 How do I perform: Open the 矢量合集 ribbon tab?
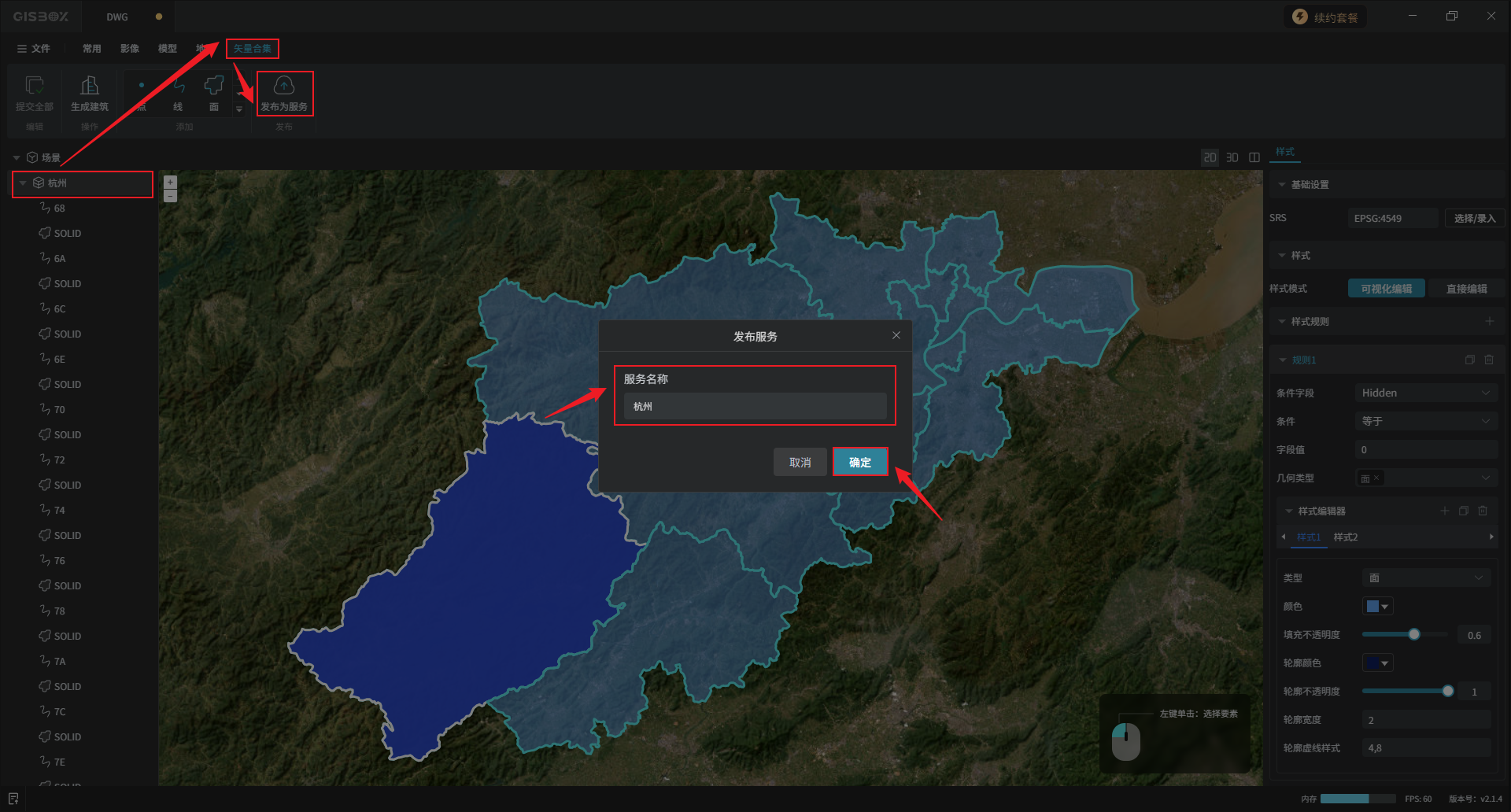click(x=252, y=49)
